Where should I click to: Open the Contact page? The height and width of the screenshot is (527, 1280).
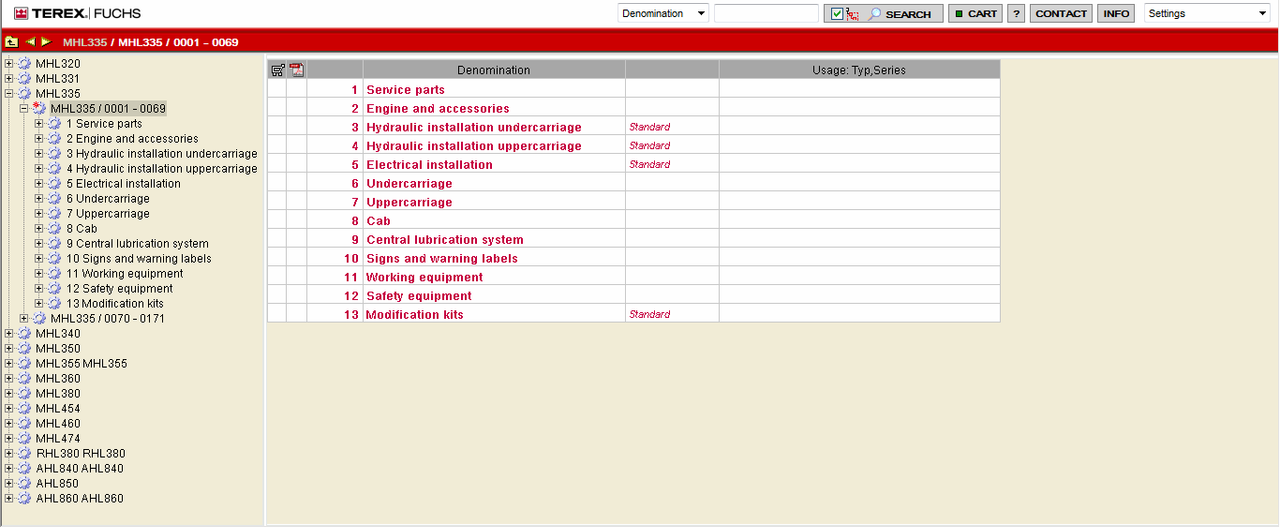tap(1061, 14)
